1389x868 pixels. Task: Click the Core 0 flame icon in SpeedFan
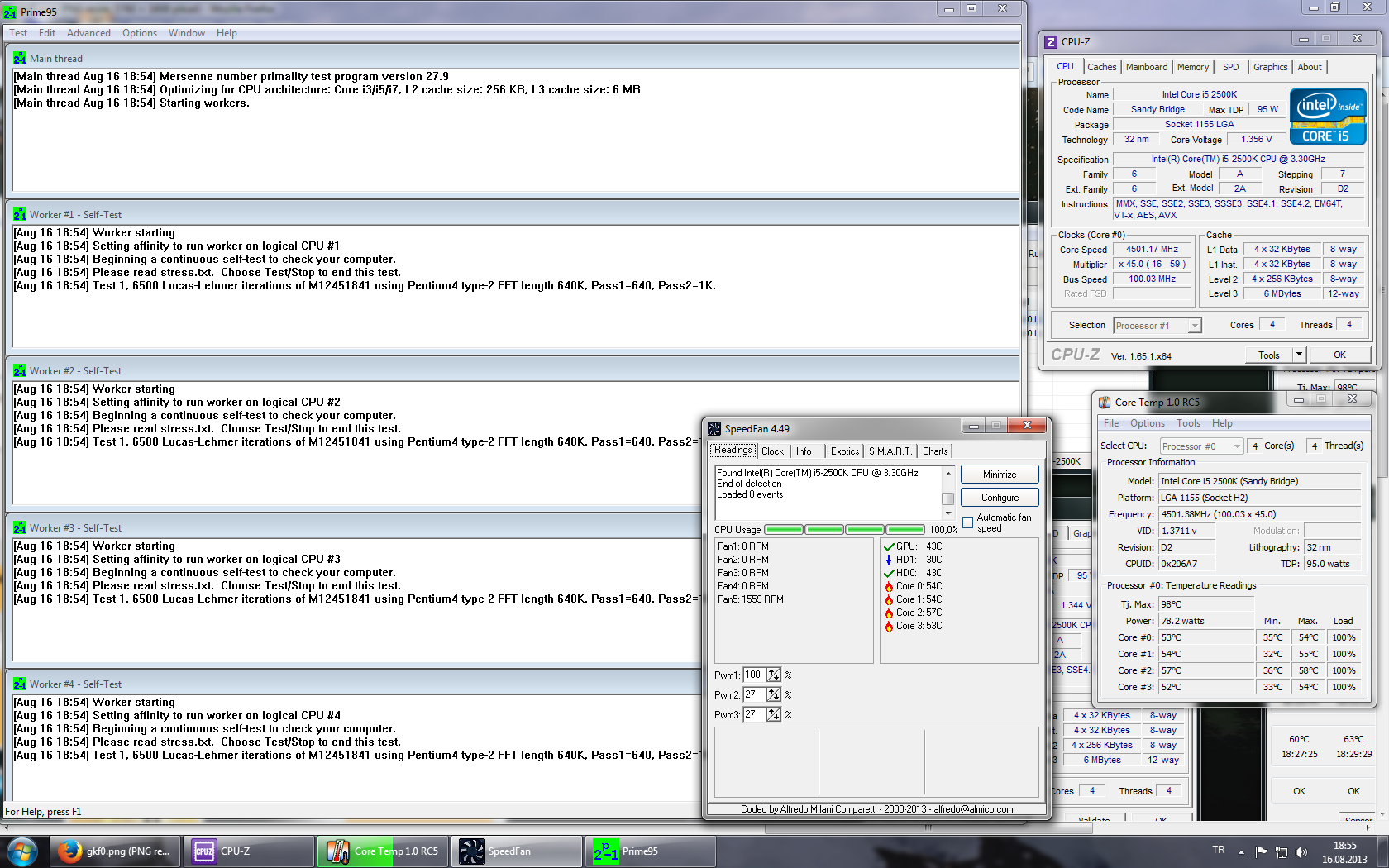[x=889, y=586]
